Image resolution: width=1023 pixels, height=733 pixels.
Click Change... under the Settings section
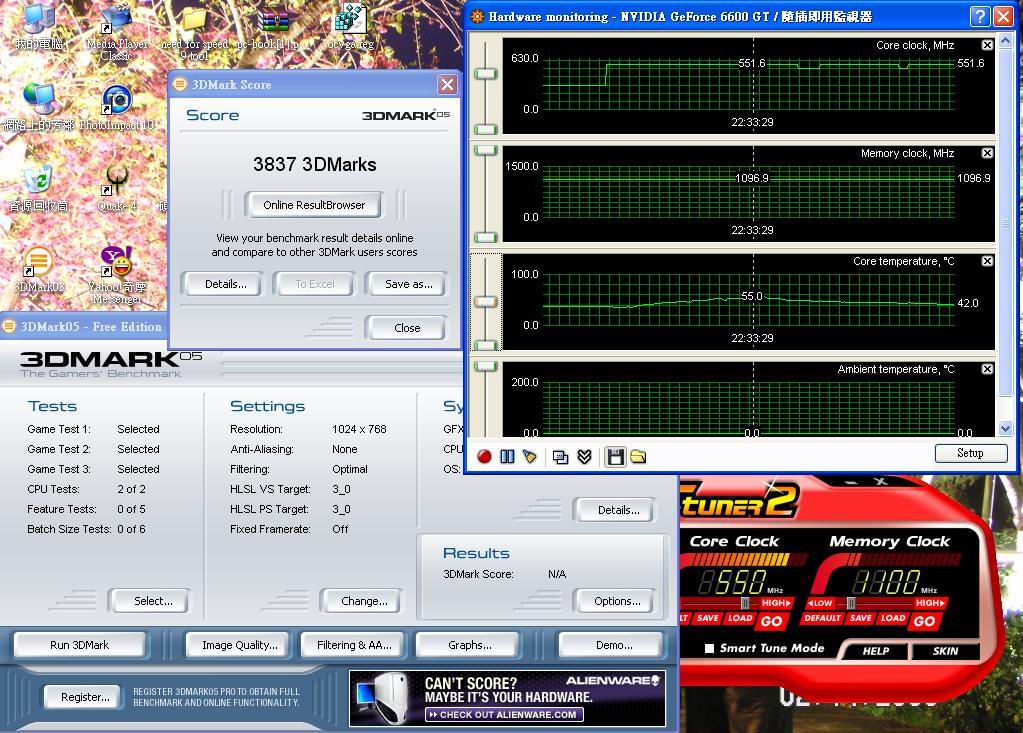coord(364,601)
